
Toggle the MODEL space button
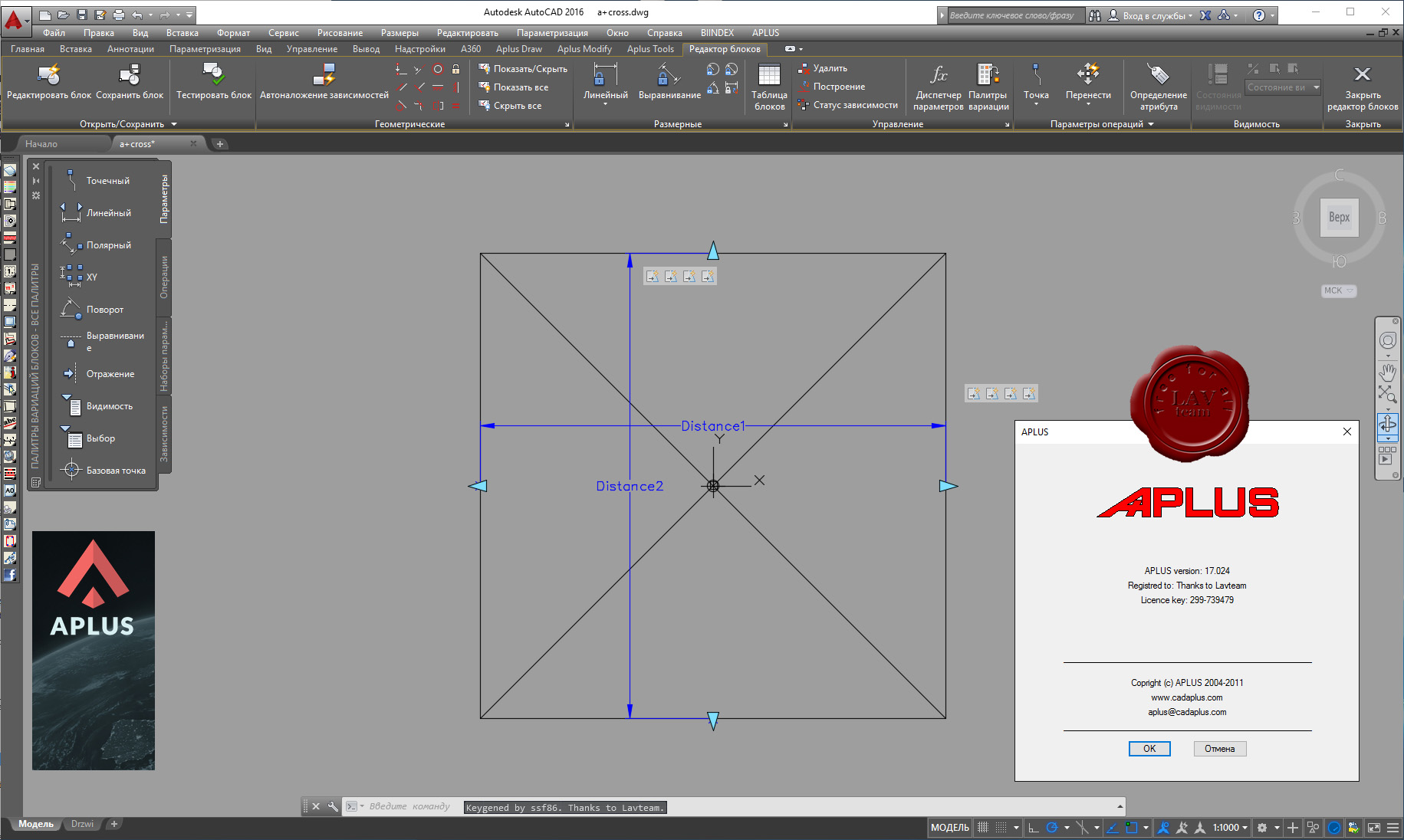pyautogui.click(x=950, y=828)
